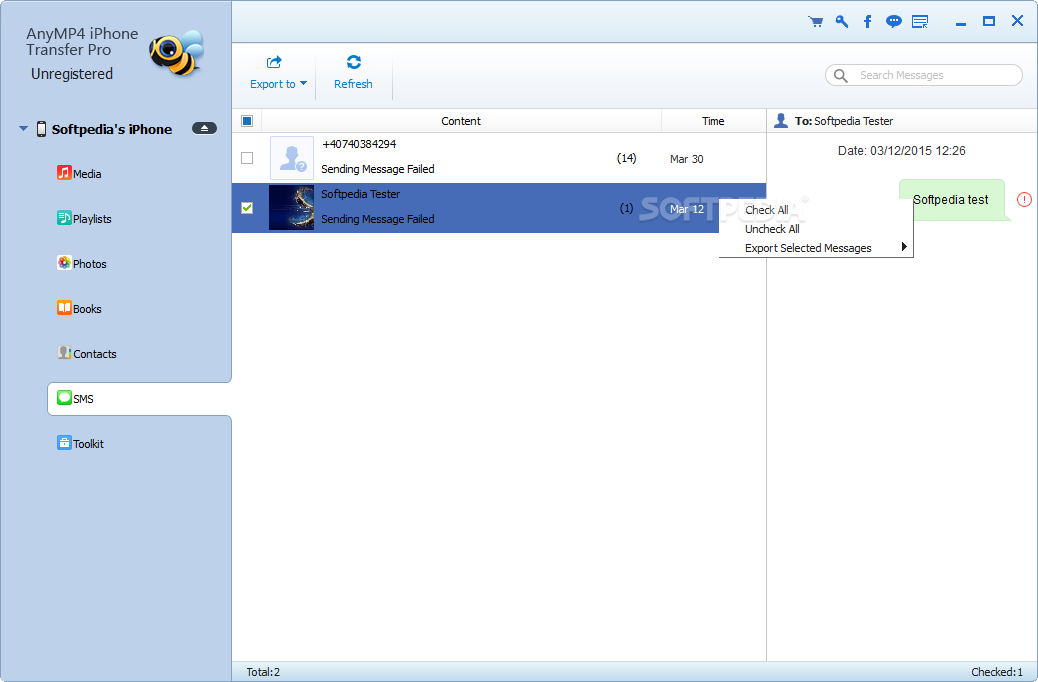Uncheck the Softpedia Tester conversation checkbox

pyautogui.click(x=247, y=208)
